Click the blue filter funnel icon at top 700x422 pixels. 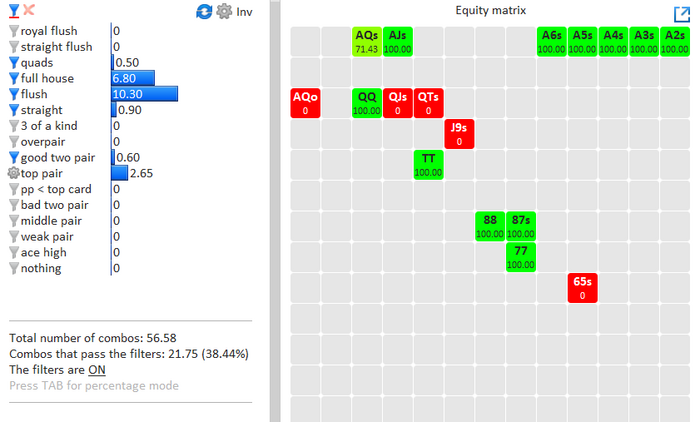(x=14, y=9)
